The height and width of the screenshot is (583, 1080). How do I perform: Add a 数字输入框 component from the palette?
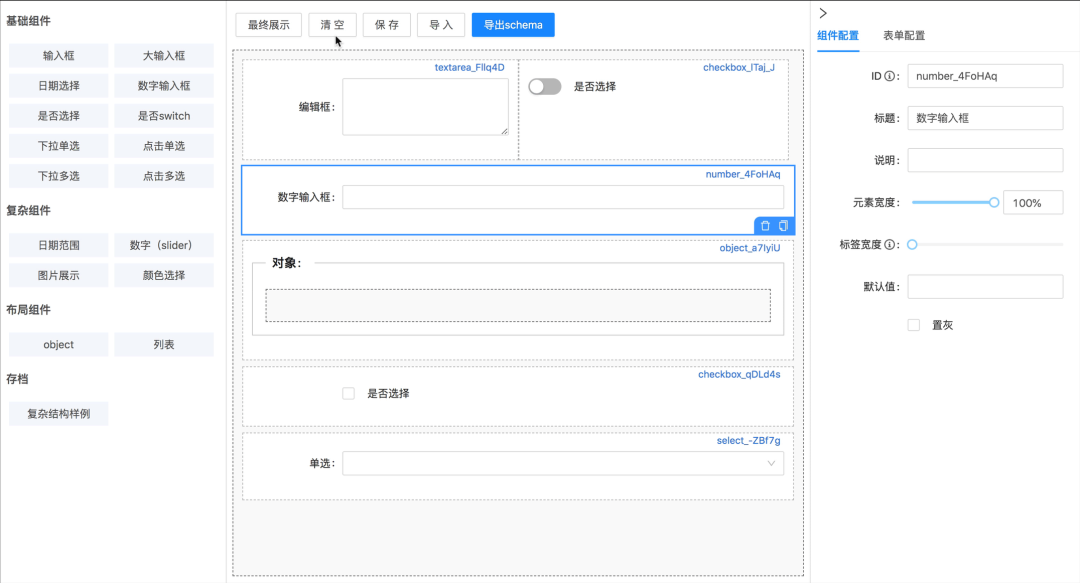[x=164, y=86]
